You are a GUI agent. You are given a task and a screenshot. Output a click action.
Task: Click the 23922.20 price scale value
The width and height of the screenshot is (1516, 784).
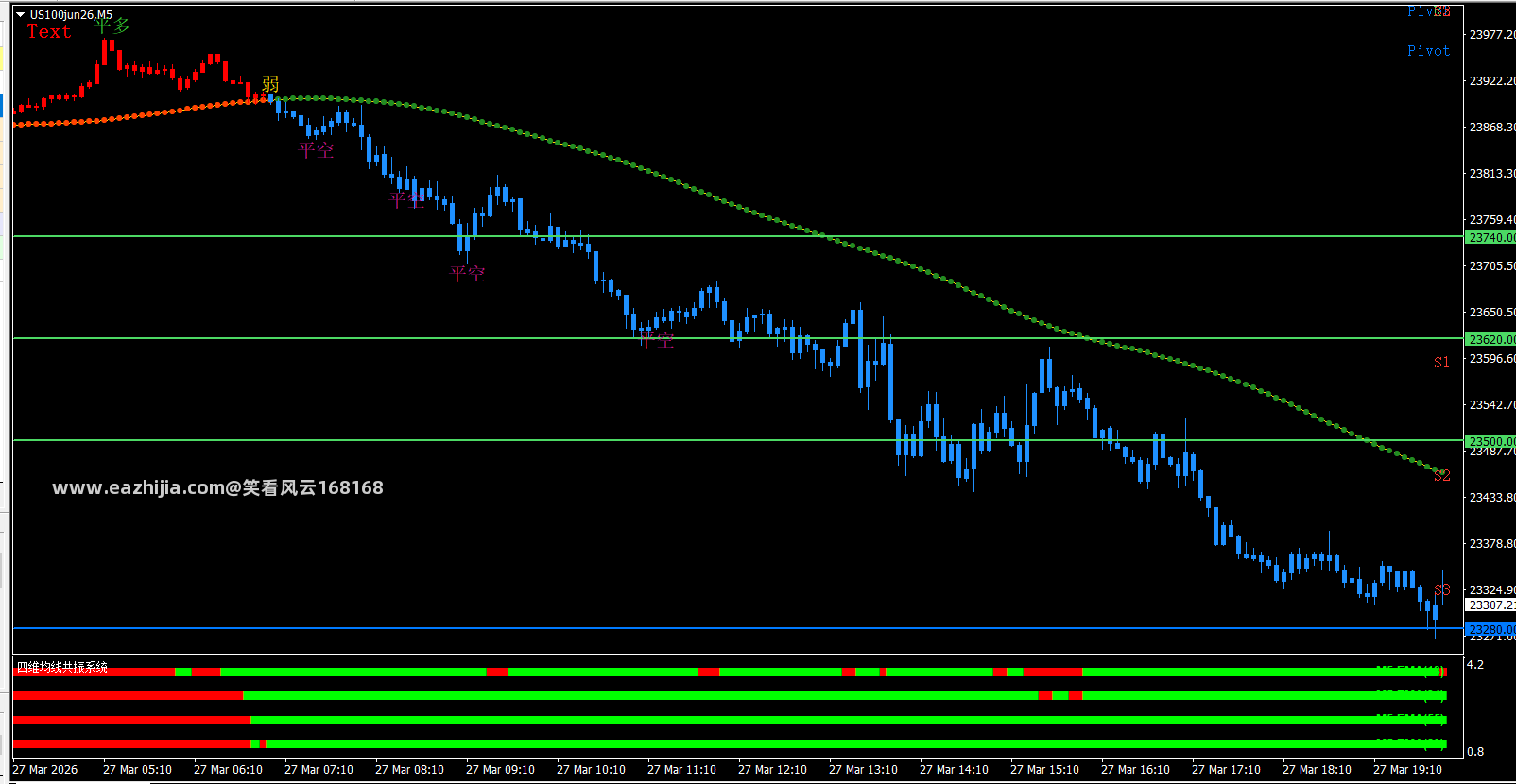(1492, 80)
